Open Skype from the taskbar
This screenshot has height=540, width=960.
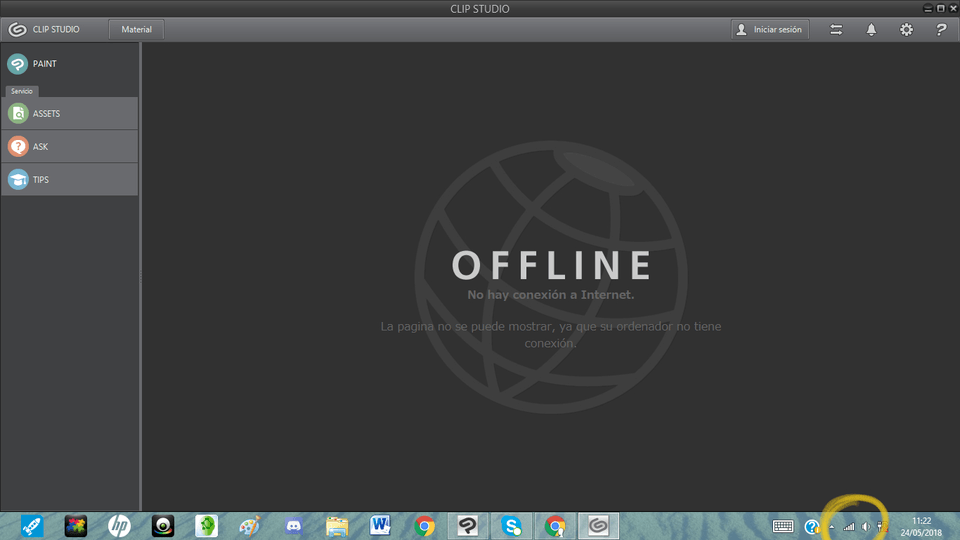(511, 526)
